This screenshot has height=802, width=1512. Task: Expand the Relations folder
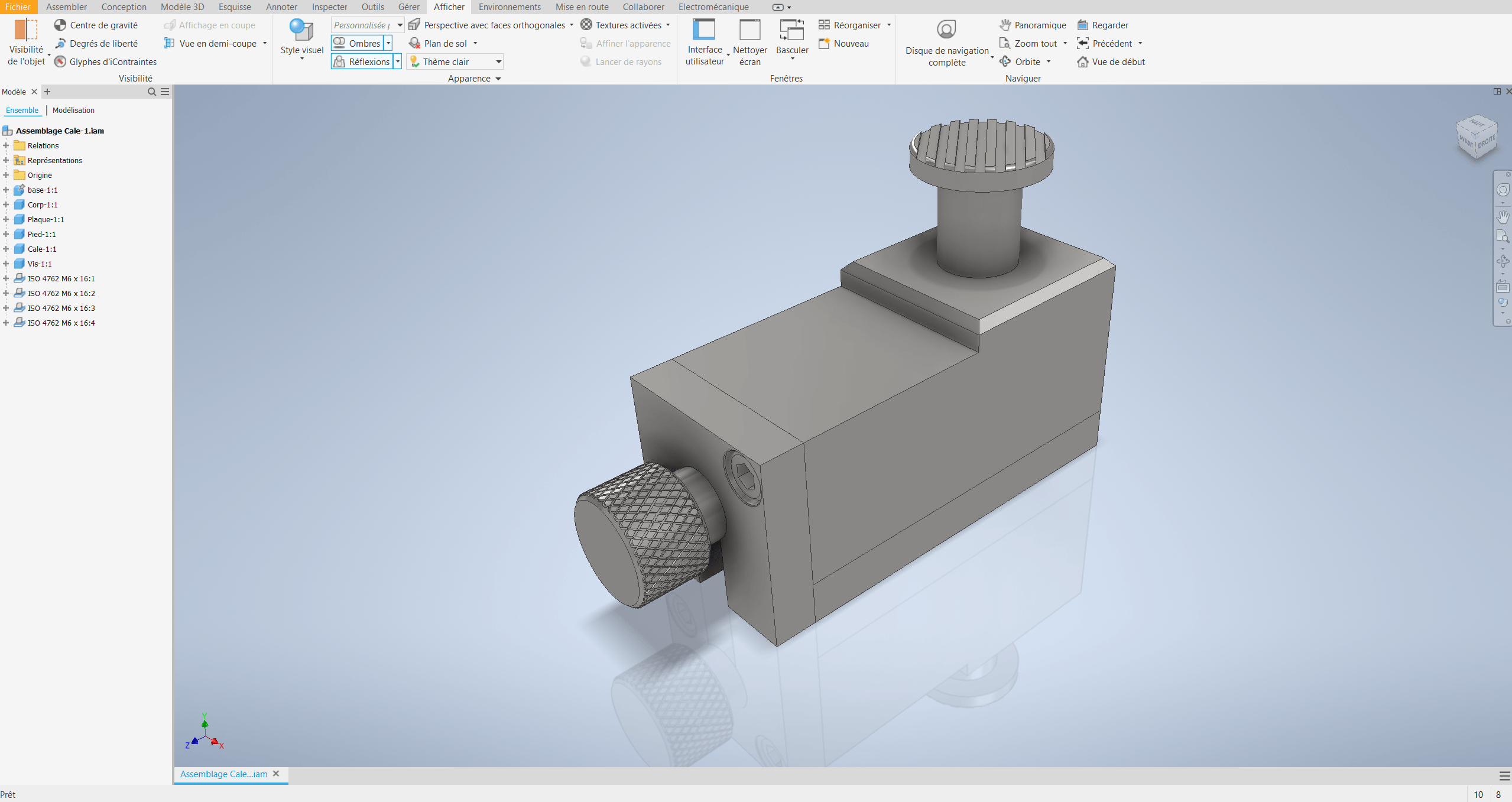click(6, 145)
